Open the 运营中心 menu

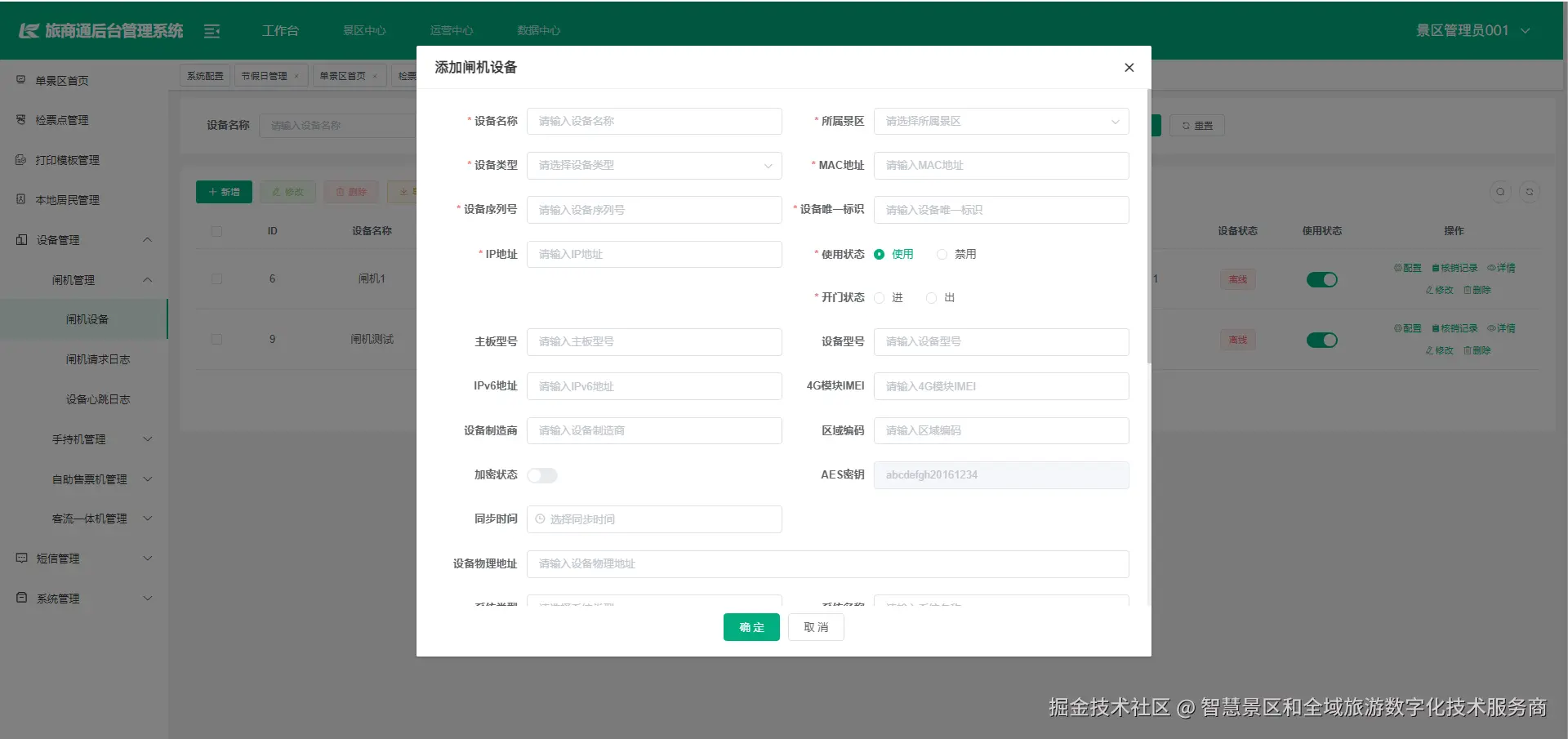point(451,30)
